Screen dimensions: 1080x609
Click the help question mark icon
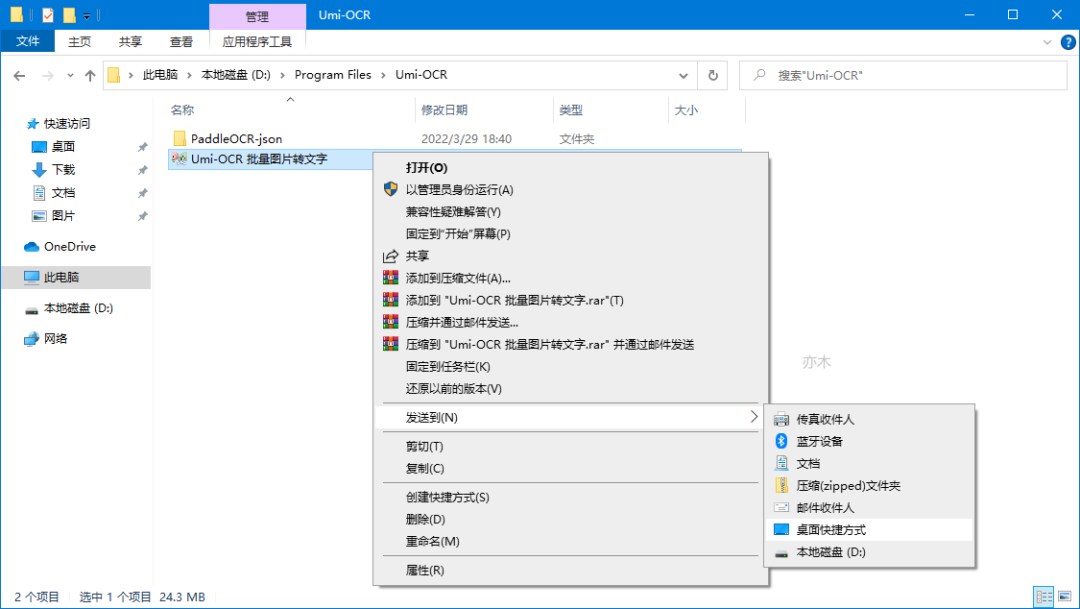pos(1064,41)
